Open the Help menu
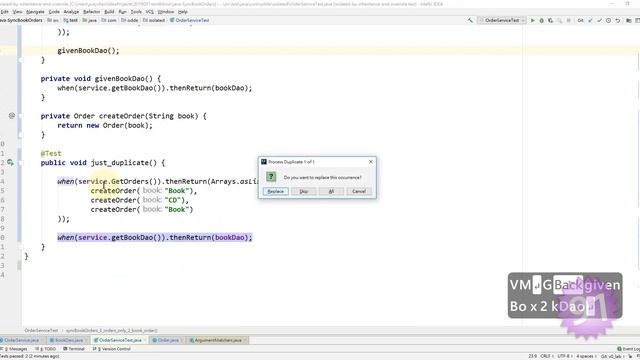Screen dimensions: 640x360 (x=183, y=12)
